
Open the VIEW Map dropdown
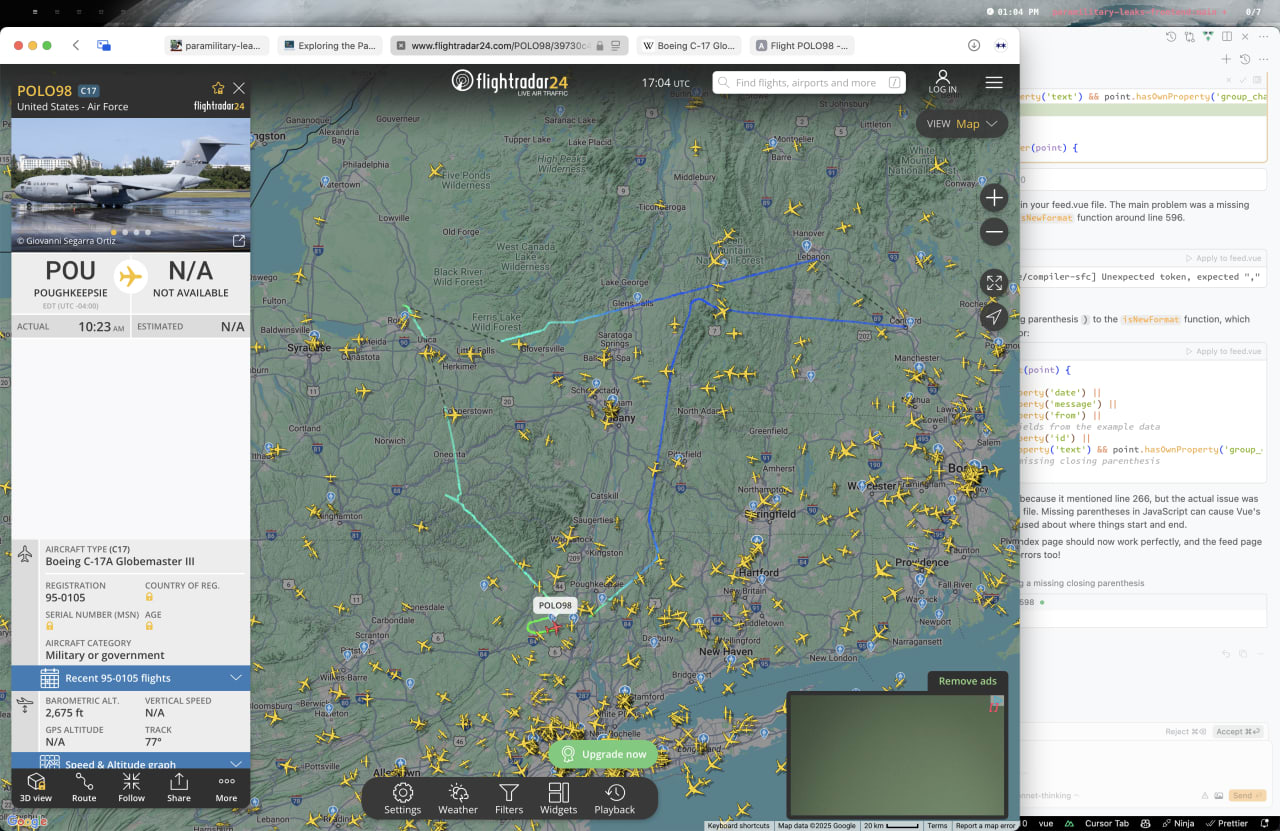961,123
